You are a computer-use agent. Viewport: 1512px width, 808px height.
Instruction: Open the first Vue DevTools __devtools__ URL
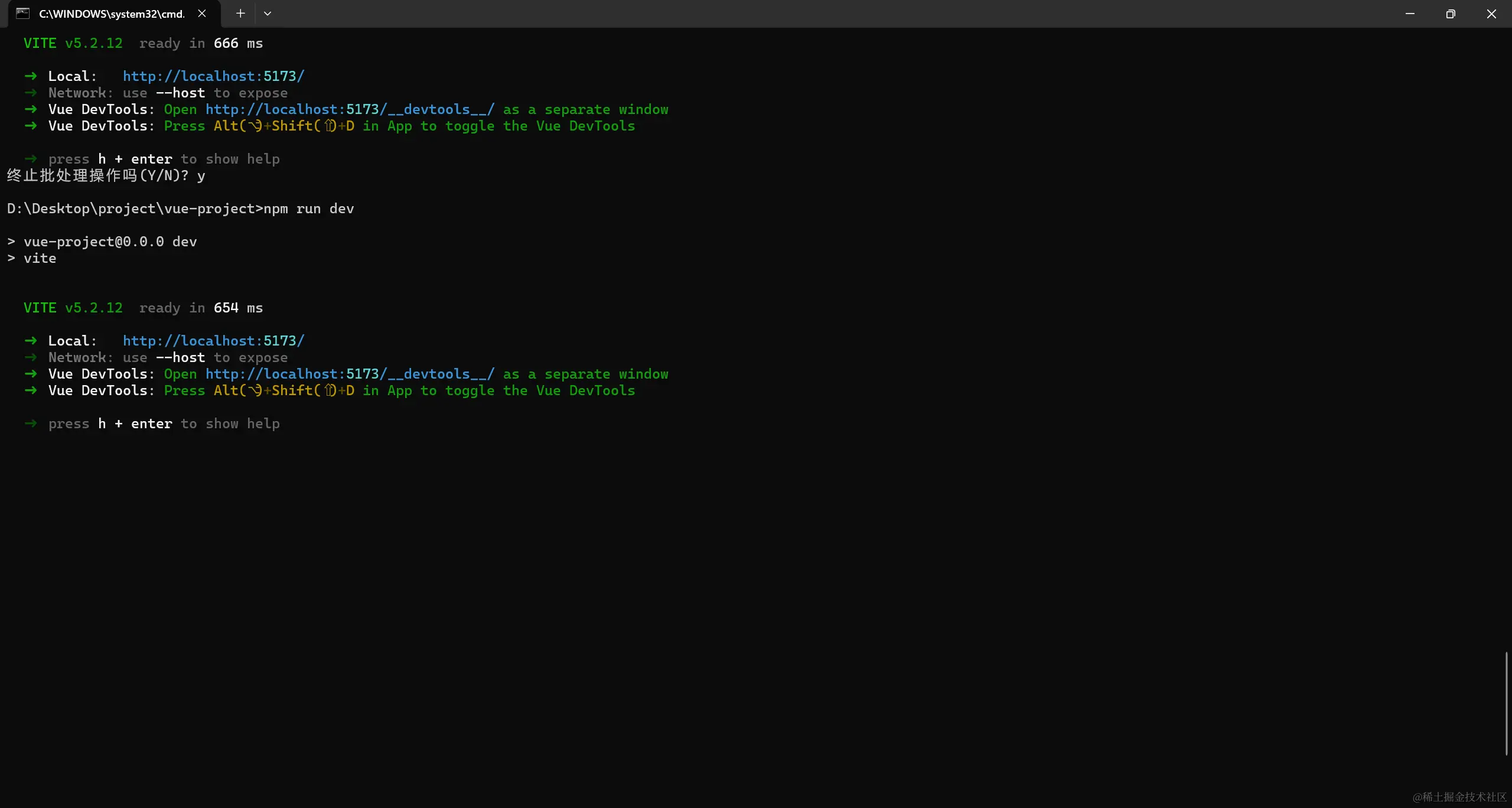350,109
